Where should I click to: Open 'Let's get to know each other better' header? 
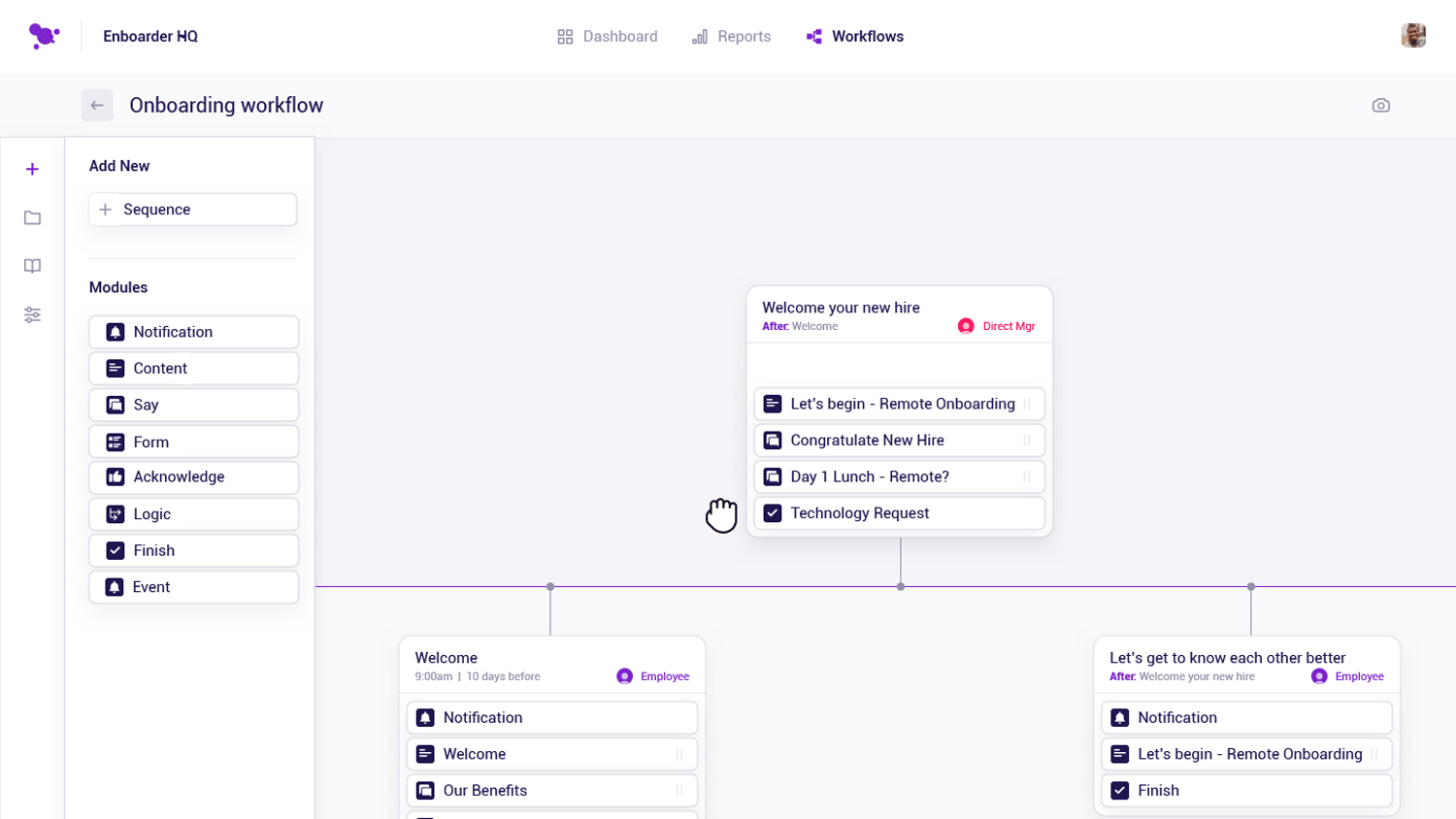click(1247, 666)
